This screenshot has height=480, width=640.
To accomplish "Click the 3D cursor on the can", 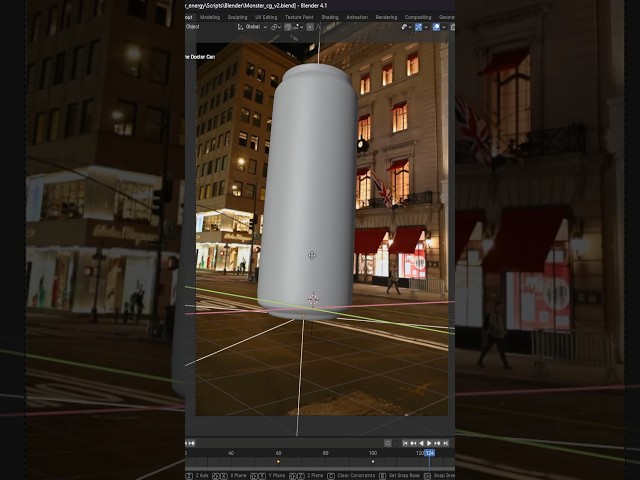I will click(313, 299).
